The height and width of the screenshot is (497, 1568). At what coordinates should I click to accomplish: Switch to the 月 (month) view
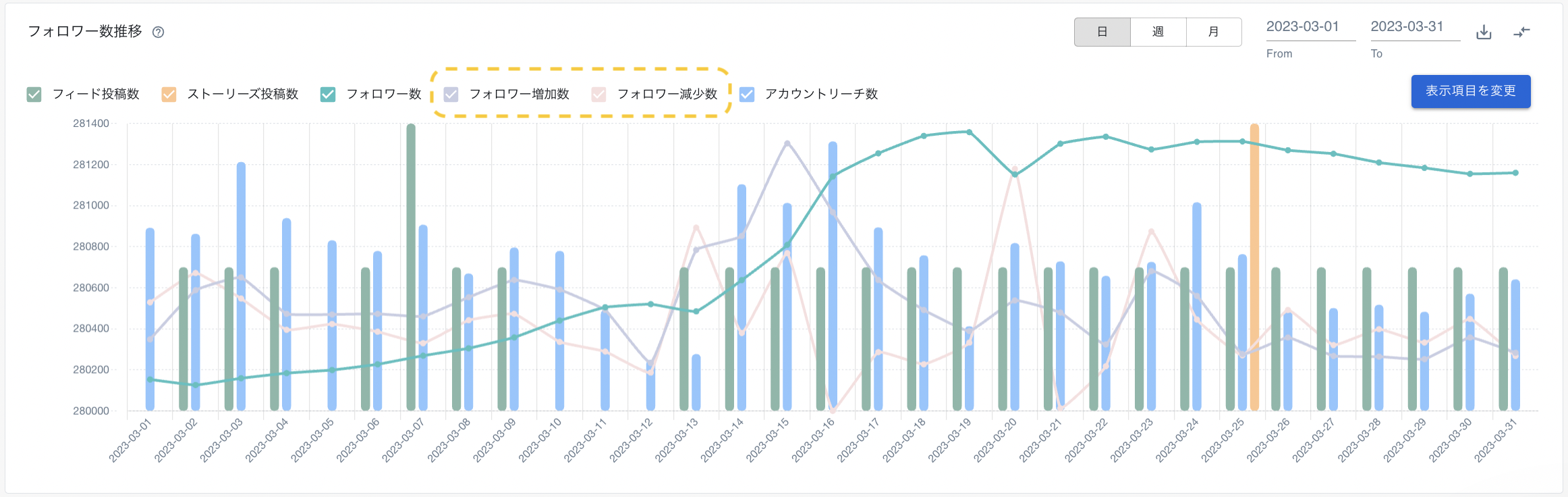point(1213,32)
